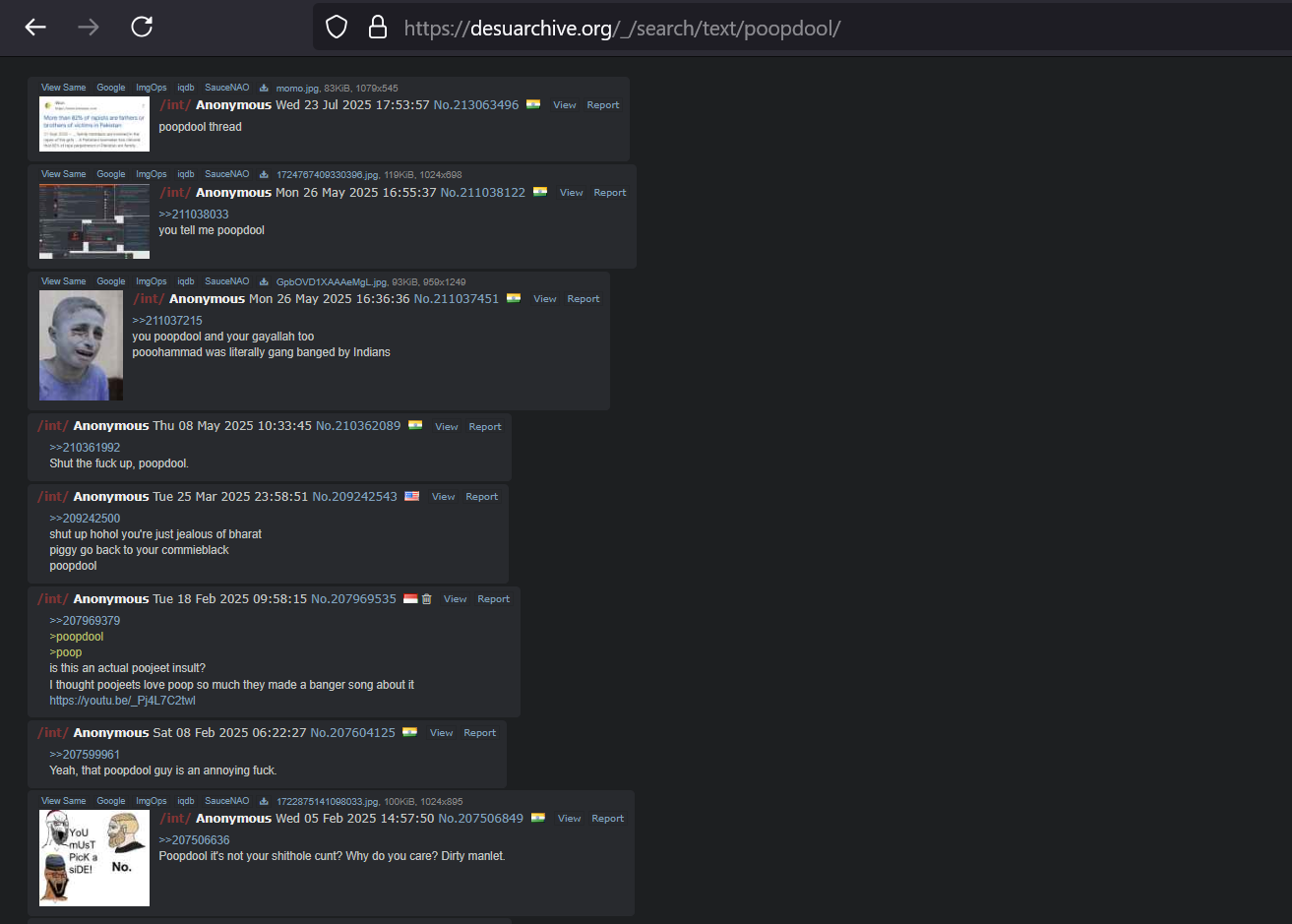Open the GpbOVD1XAAAeMgL.jpg thumbnail
The height and width of the screenshot is (924, 1292).
tap(81, 345)
